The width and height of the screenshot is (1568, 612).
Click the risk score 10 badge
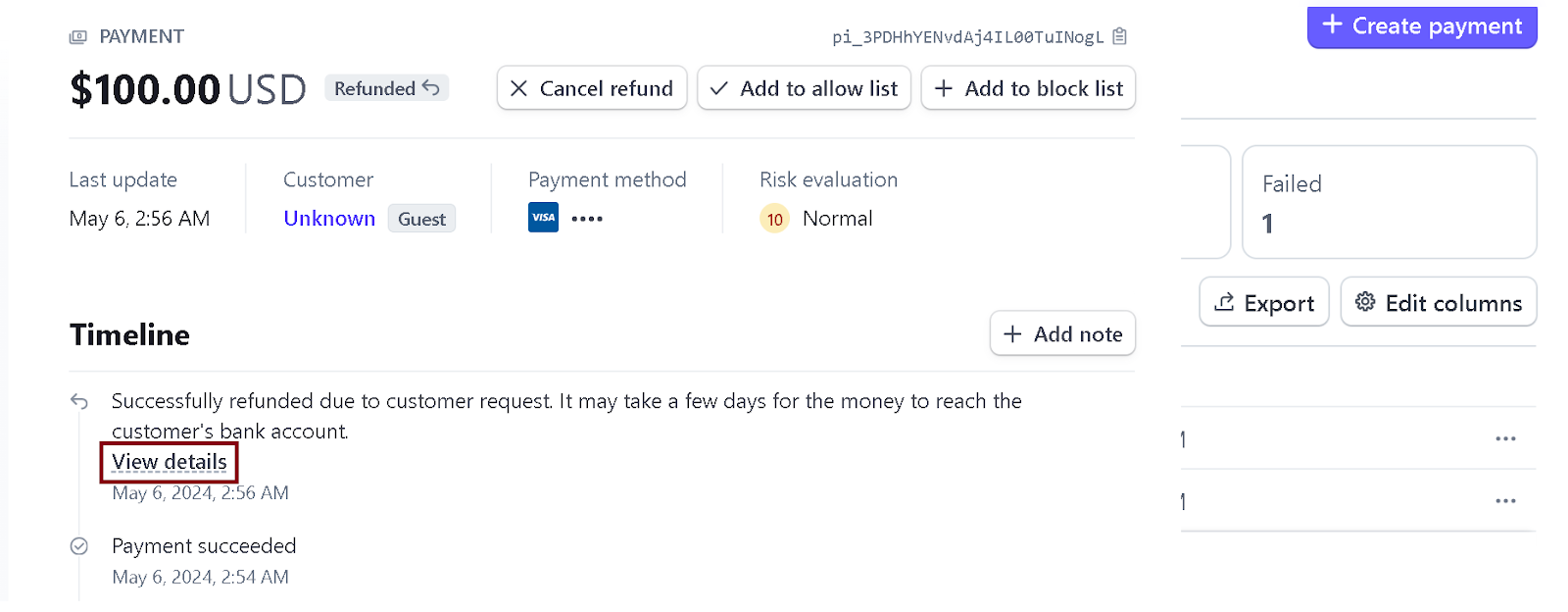pyautogui.click(x=774, y=219)
